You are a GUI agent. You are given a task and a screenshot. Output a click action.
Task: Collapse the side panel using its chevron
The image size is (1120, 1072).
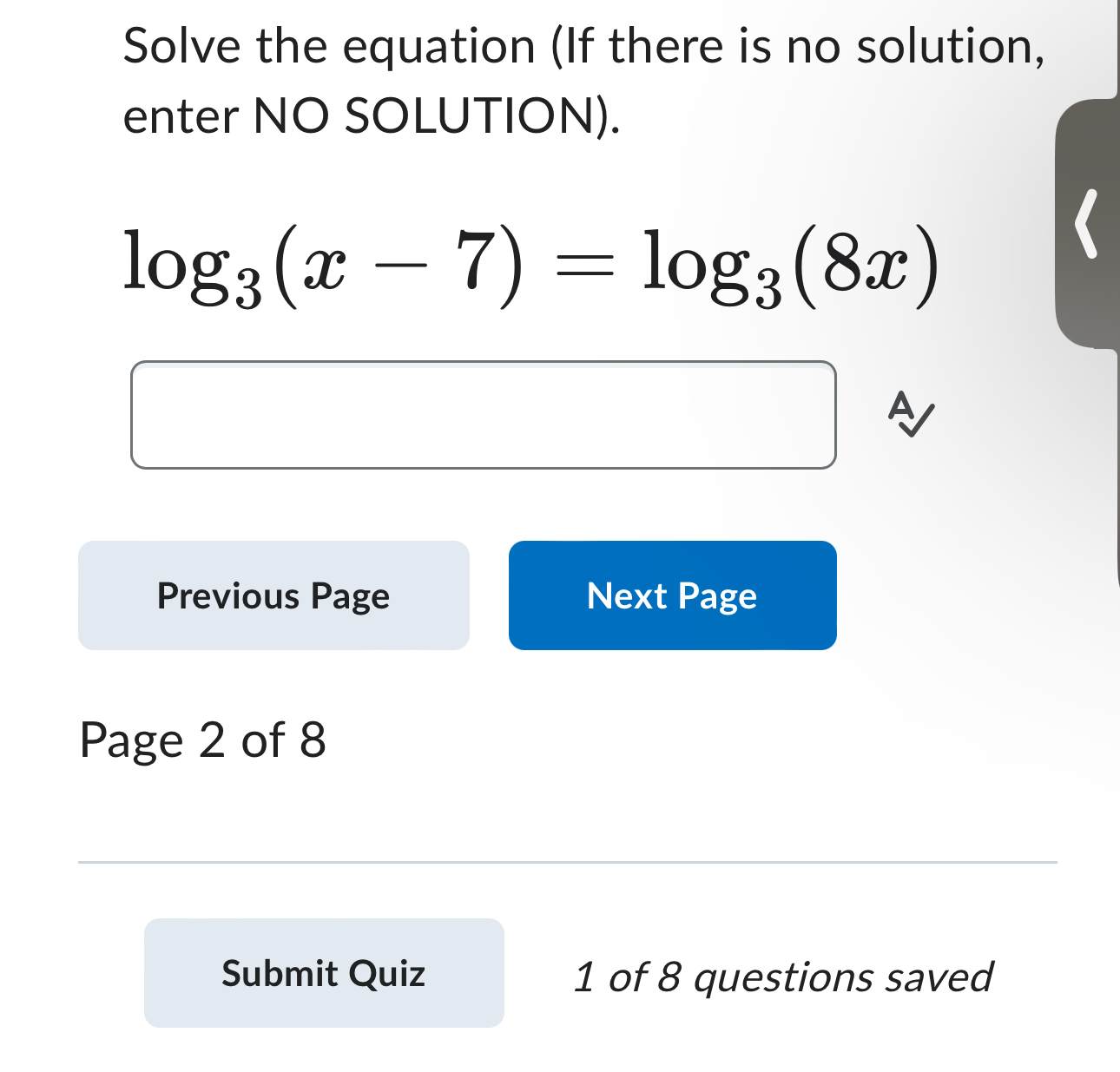tap(1088, 224)
